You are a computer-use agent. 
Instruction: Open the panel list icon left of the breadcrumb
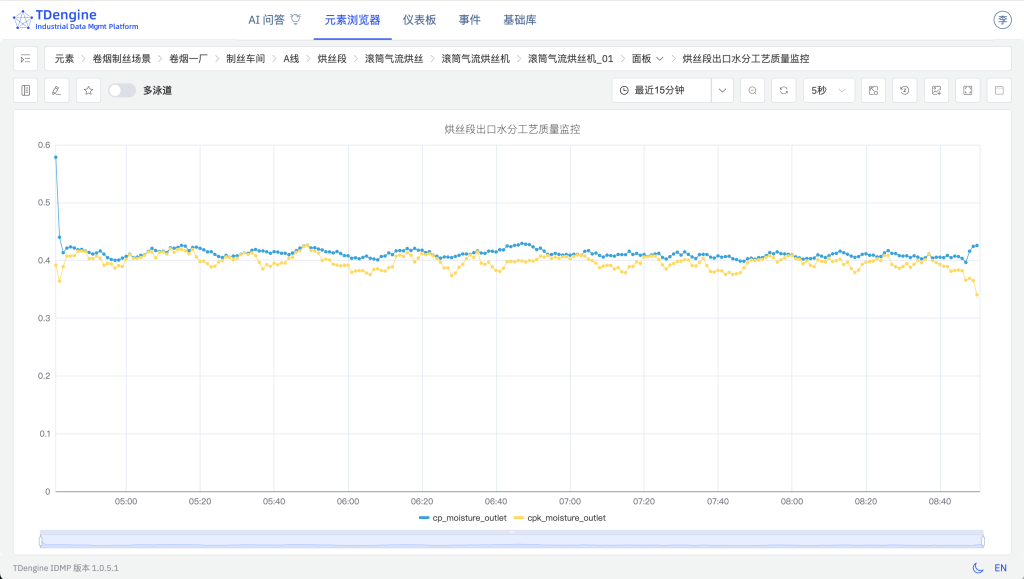[25, 58]
